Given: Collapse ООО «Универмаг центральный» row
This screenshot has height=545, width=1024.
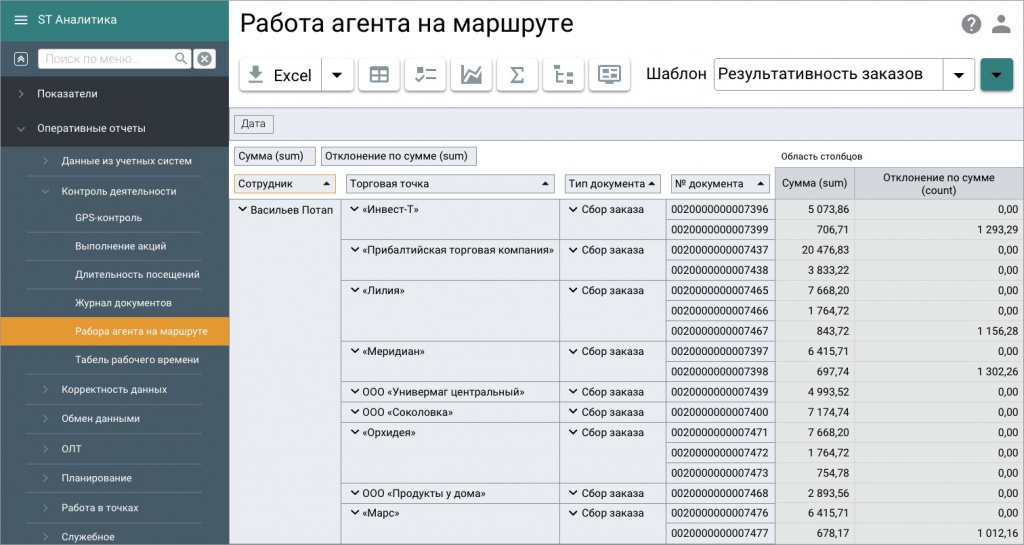Looking at the screenshot, I should coord(355,392).
